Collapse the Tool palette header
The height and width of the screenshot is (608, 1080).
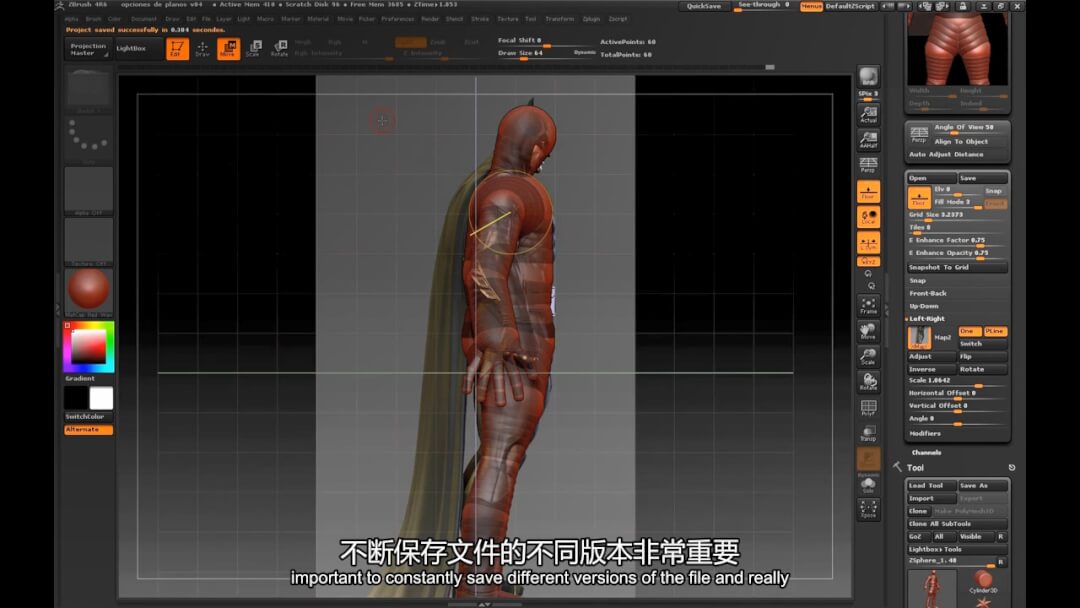[x=915, y=468]
